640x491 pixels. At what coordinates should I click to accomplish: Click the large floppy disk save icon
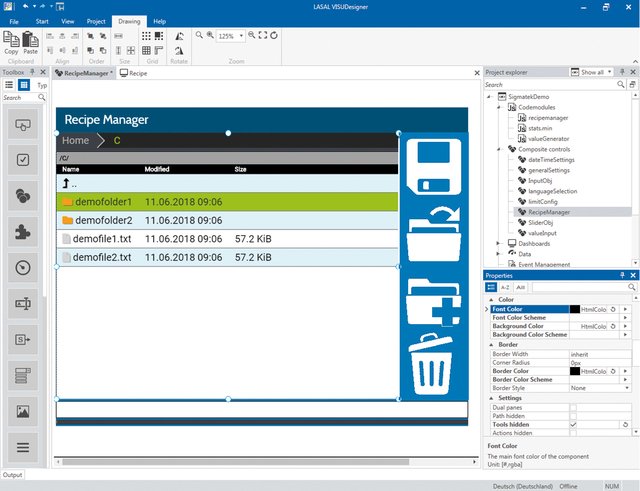tap(434, 167)
